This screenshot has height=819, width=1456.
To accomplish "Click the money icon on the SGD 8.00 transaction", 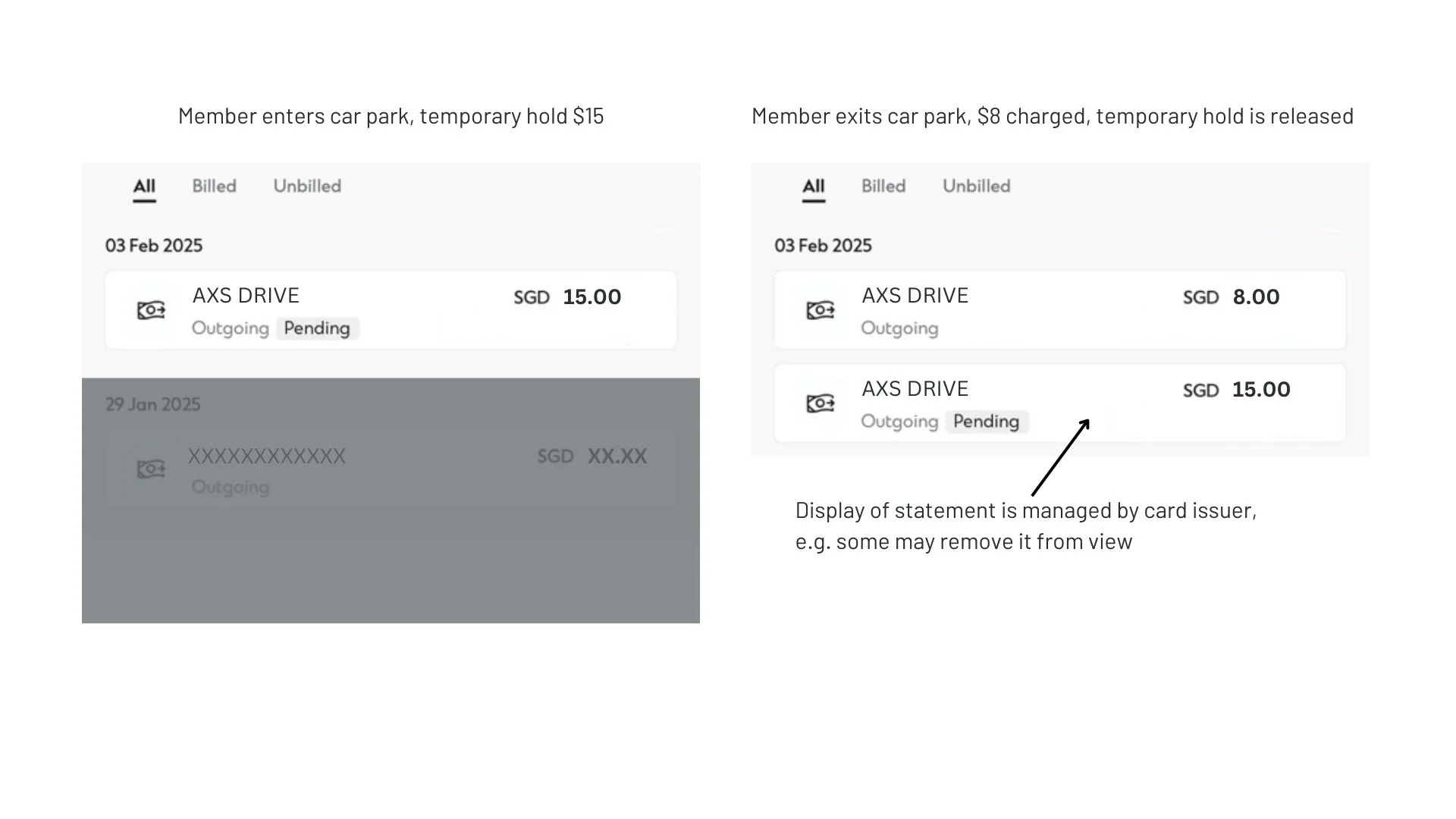I will (x=820, y=310).
